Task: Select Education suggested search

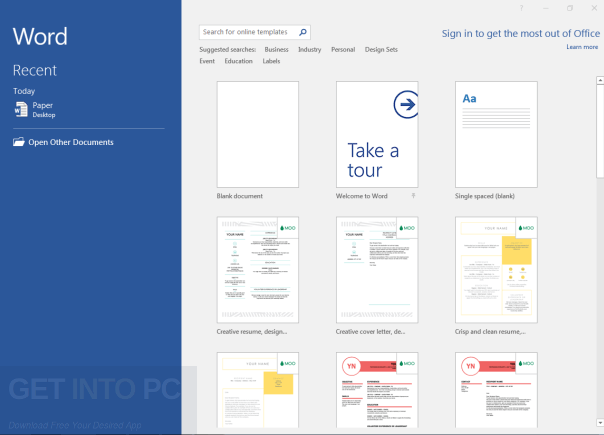Action: pyautogui.click(x=238, y=61)
